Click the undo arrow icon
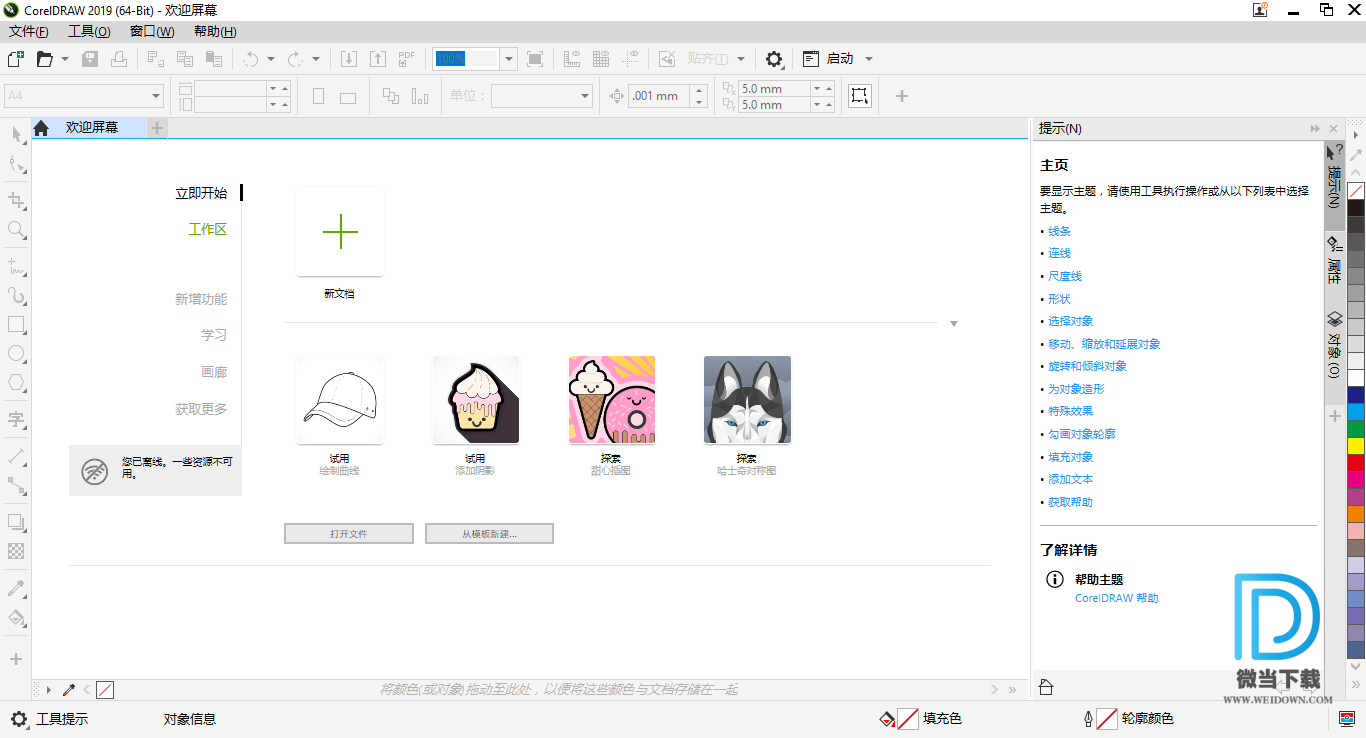1366x738 pixels. pos(251,59)
